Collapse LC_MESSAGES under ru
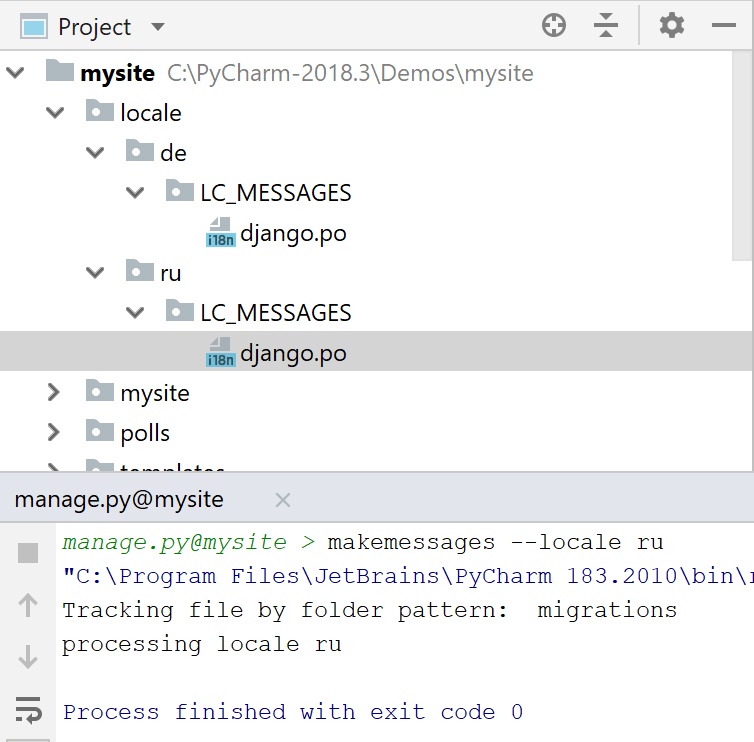This screenshot has height=742, width=754. (x=135, y=313)
